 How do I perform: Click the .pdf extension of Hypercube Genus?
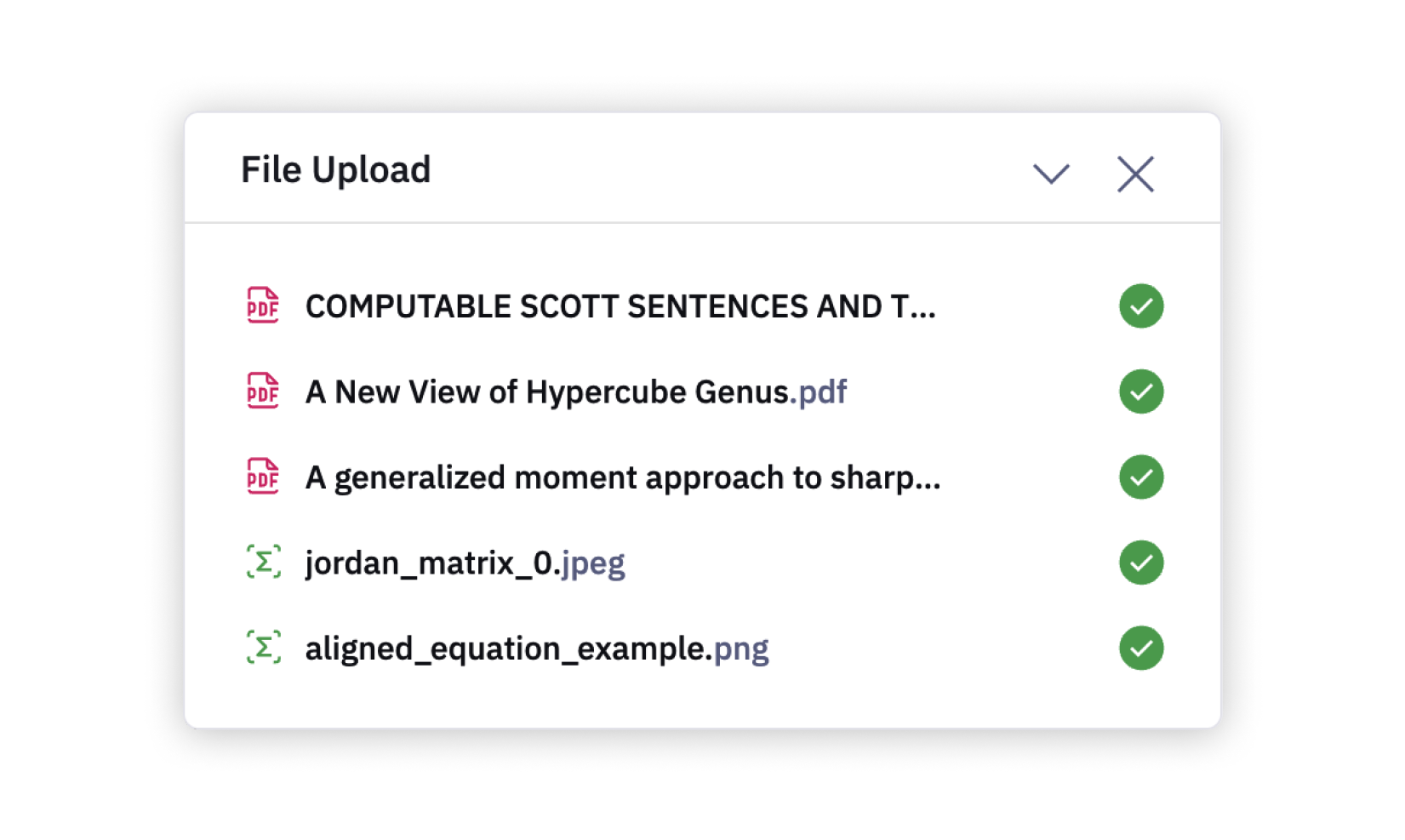pyautogui.click(x=819, y=392)
